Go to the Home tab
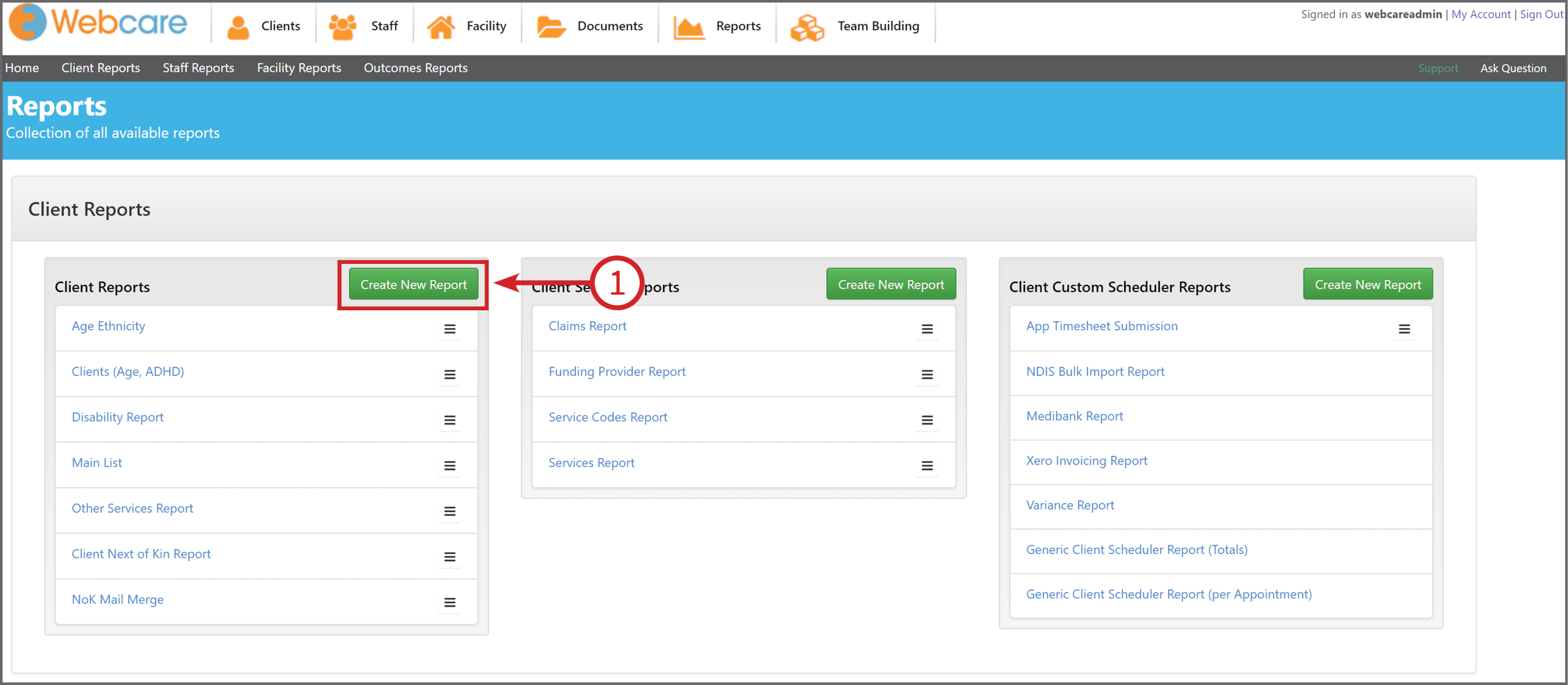The width and height of the screenshot is (1568, 685). (x=21, y=67)
